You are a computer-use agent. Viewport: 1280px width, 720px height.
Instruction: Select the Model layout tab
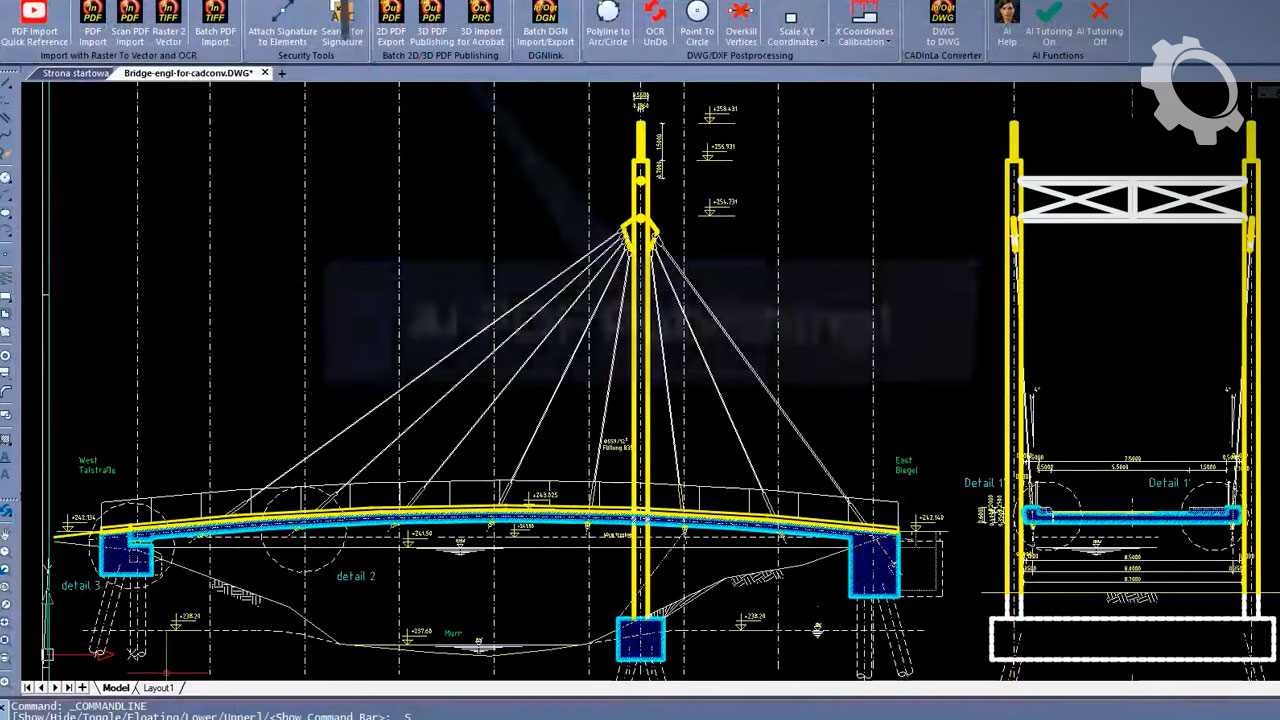coord(116,688)
